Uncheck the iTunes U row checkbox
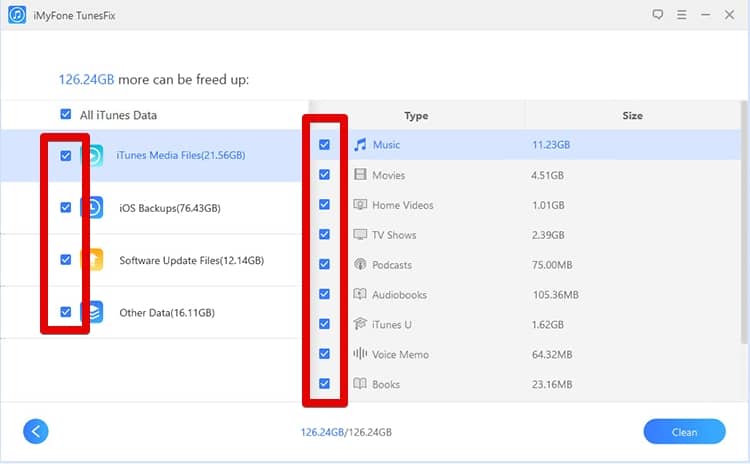This screenshot has height=464, width=750. 324,324
